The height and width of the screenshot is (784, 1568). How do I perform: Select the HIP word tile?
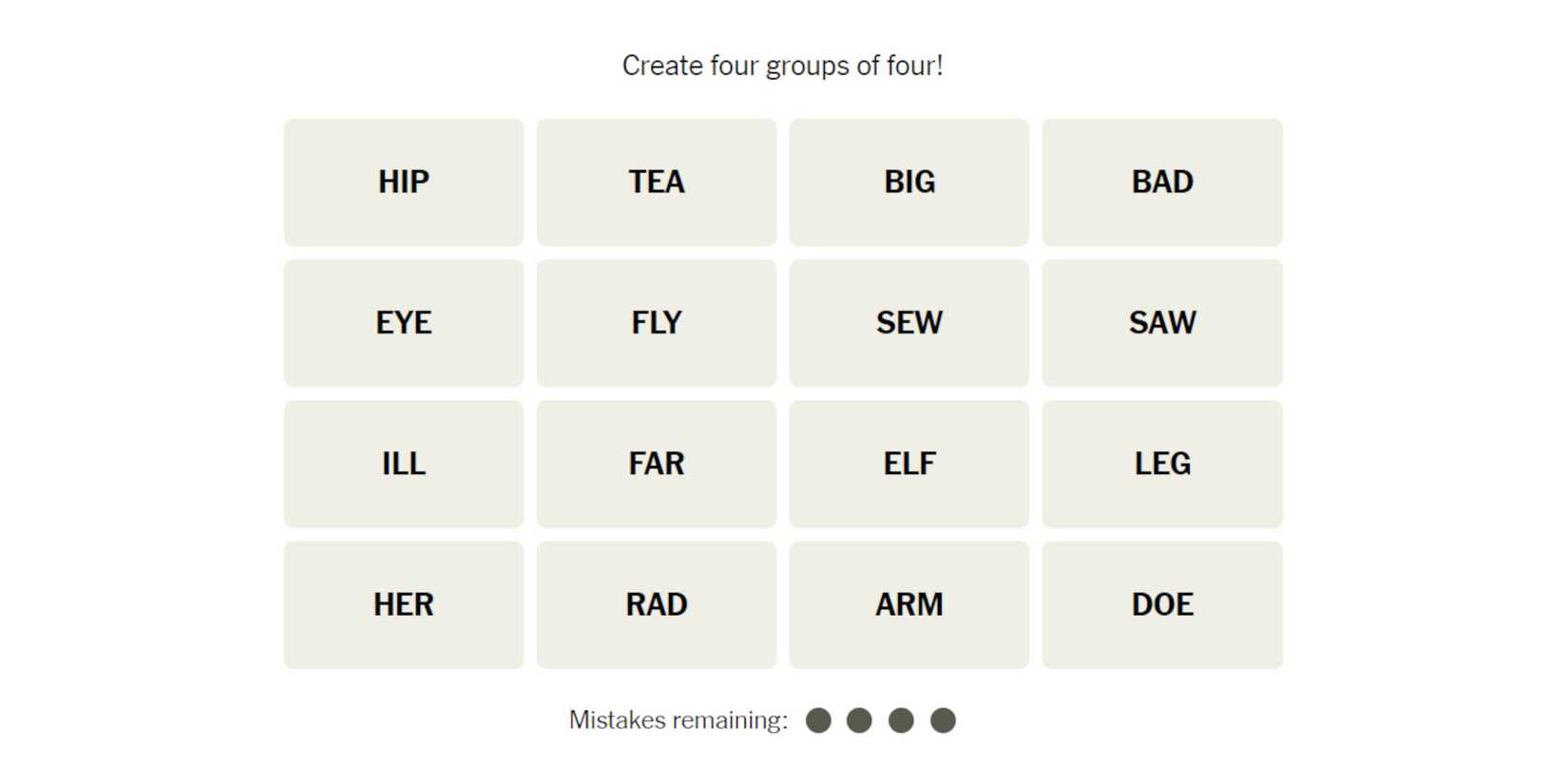coord(403,182)
